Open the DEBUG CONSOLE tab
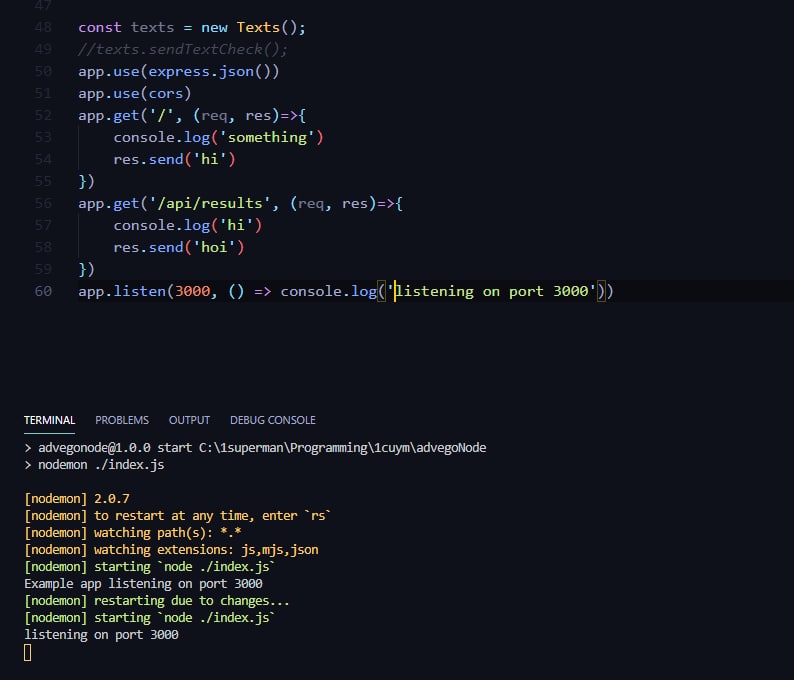 [272, 420]
